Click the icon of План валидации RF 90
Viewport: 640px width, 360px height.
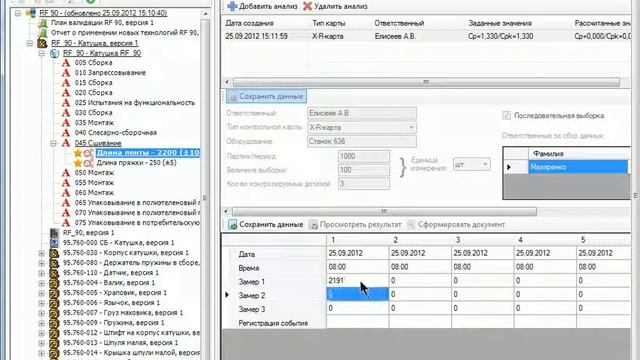pyautogui.click(x=42, y=23)
